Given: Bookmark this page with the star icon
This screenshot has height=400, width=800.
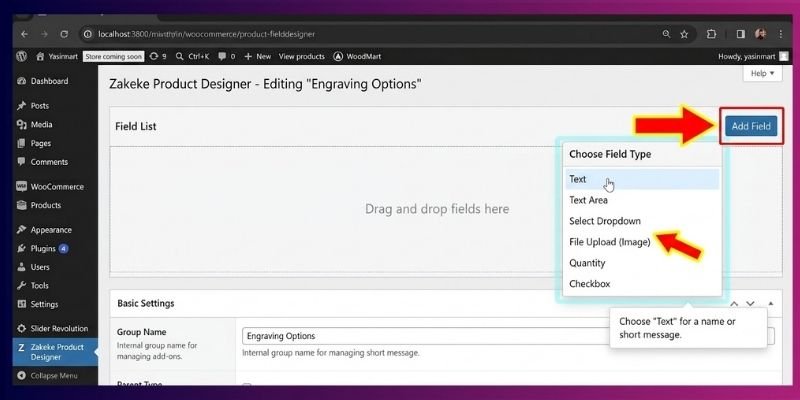Looking at the screenshot, I should click(684, 34).
